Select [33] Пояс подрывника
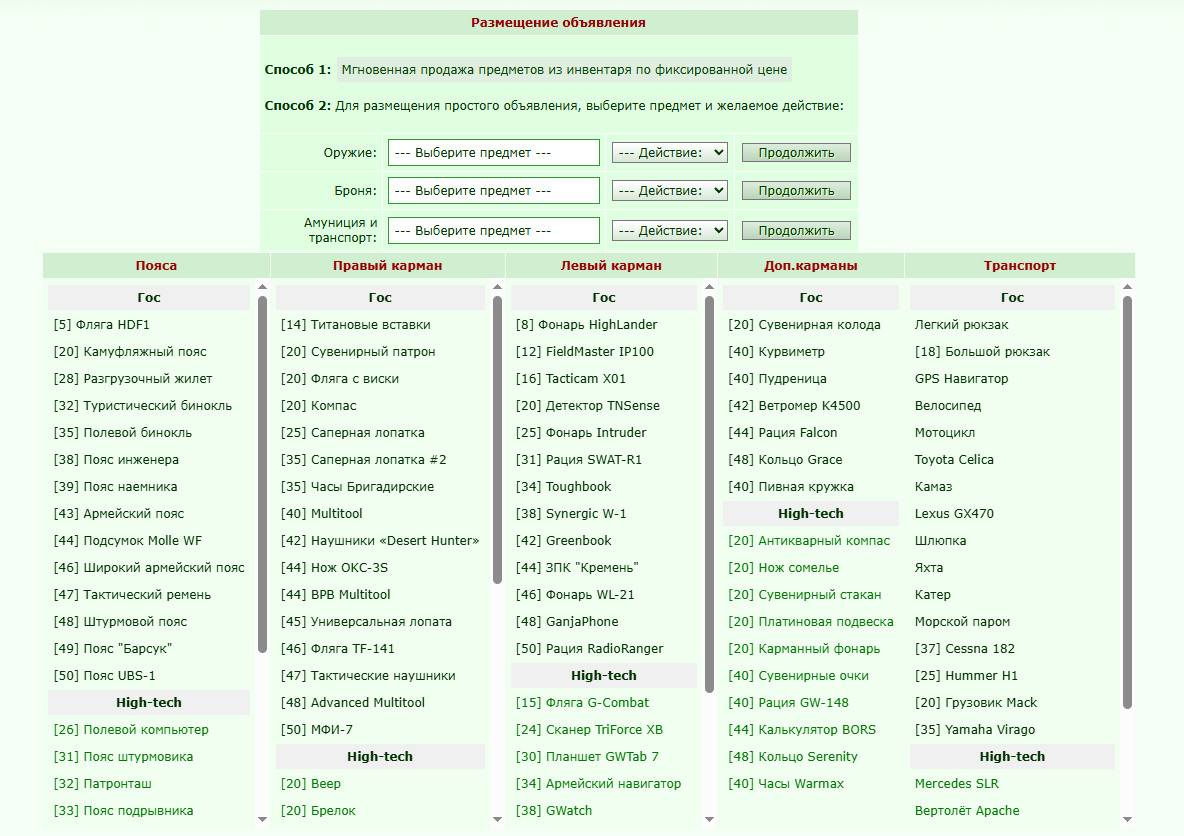Image resolution: width=1184 pixels, height=836 pixels. pos(123,811)
